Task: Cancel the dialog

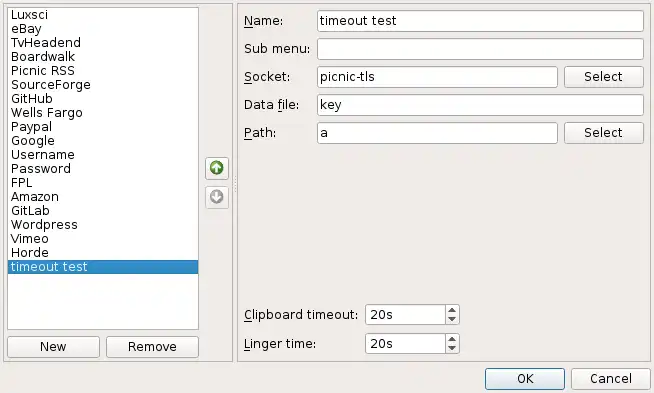Action: [611, 378]
